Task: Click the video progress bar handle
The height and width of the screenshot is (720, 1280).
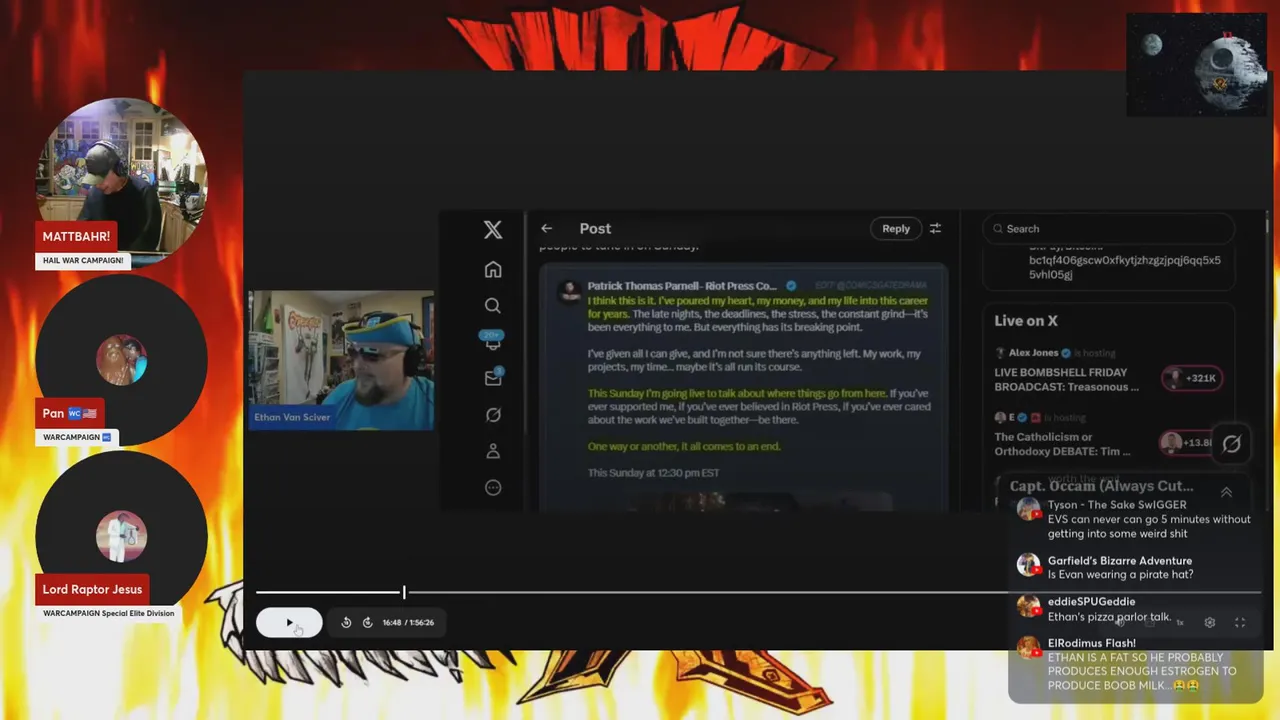Action: tap(404, 593)
